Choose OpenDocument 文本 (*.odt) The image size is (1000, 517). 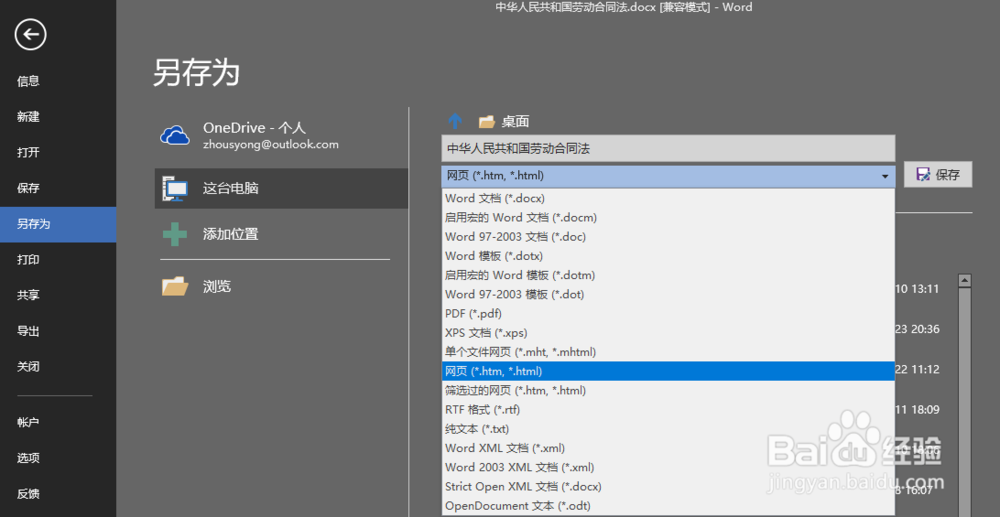pos(668,506)
